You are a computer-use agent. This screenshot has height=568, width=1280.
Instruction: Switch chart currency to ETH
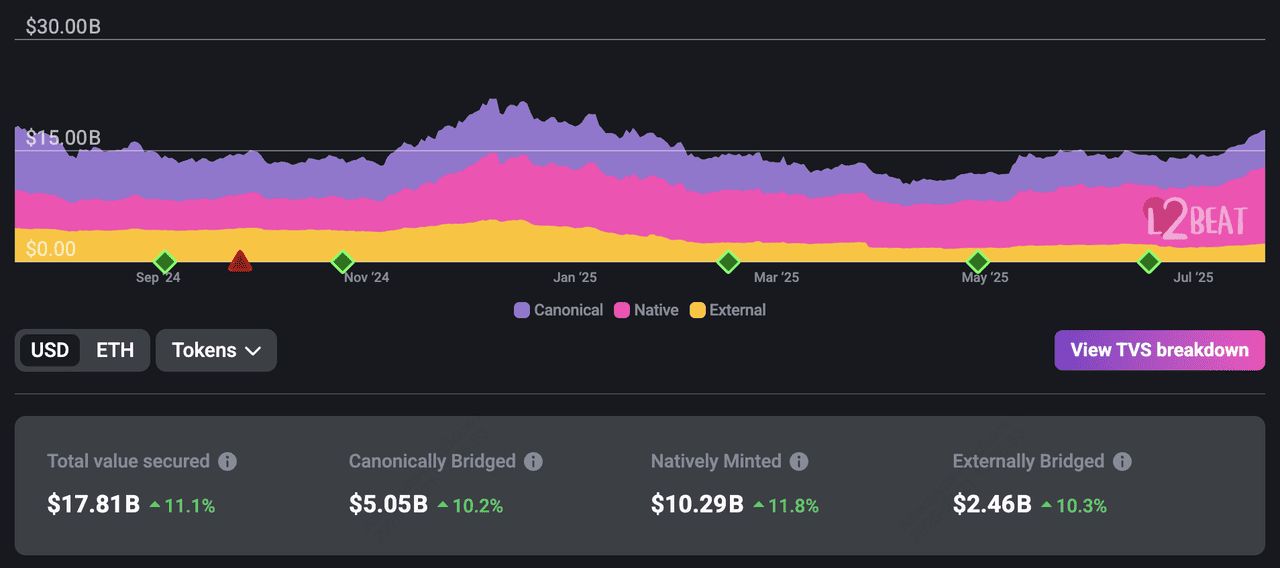tap(115, 350)
